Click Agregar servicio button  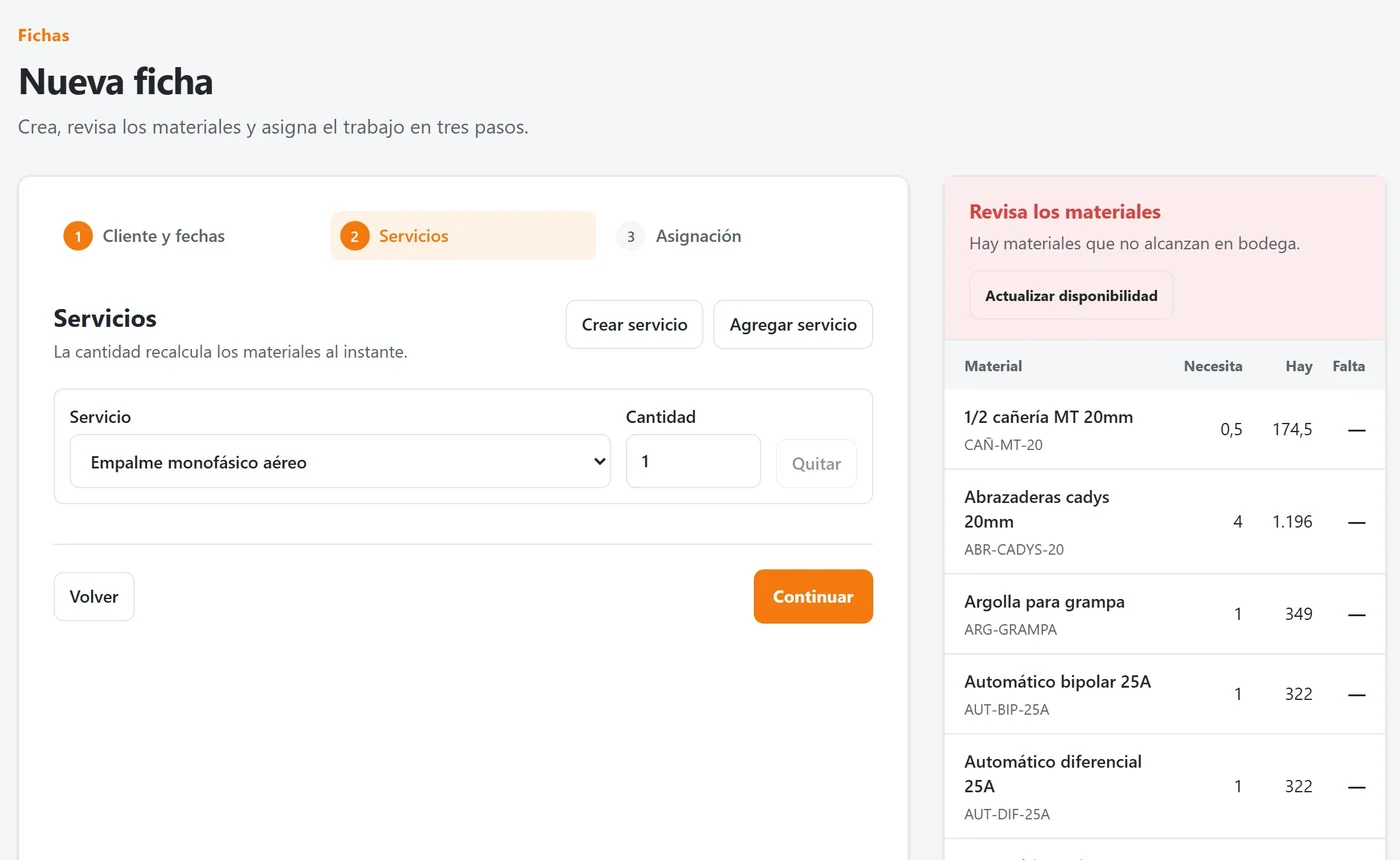[793, 325]
